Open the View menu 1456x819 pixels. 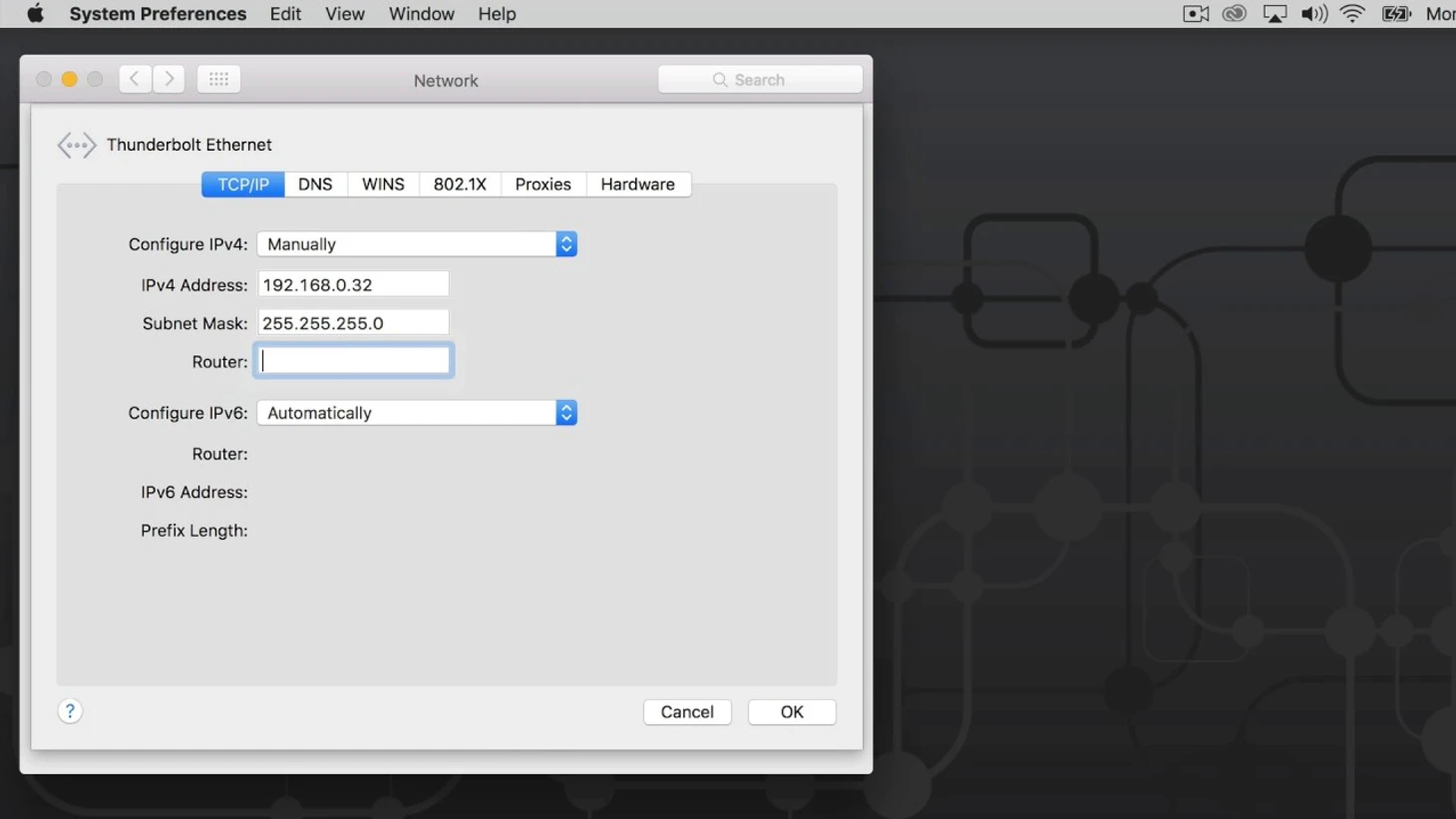pos(345,14)
